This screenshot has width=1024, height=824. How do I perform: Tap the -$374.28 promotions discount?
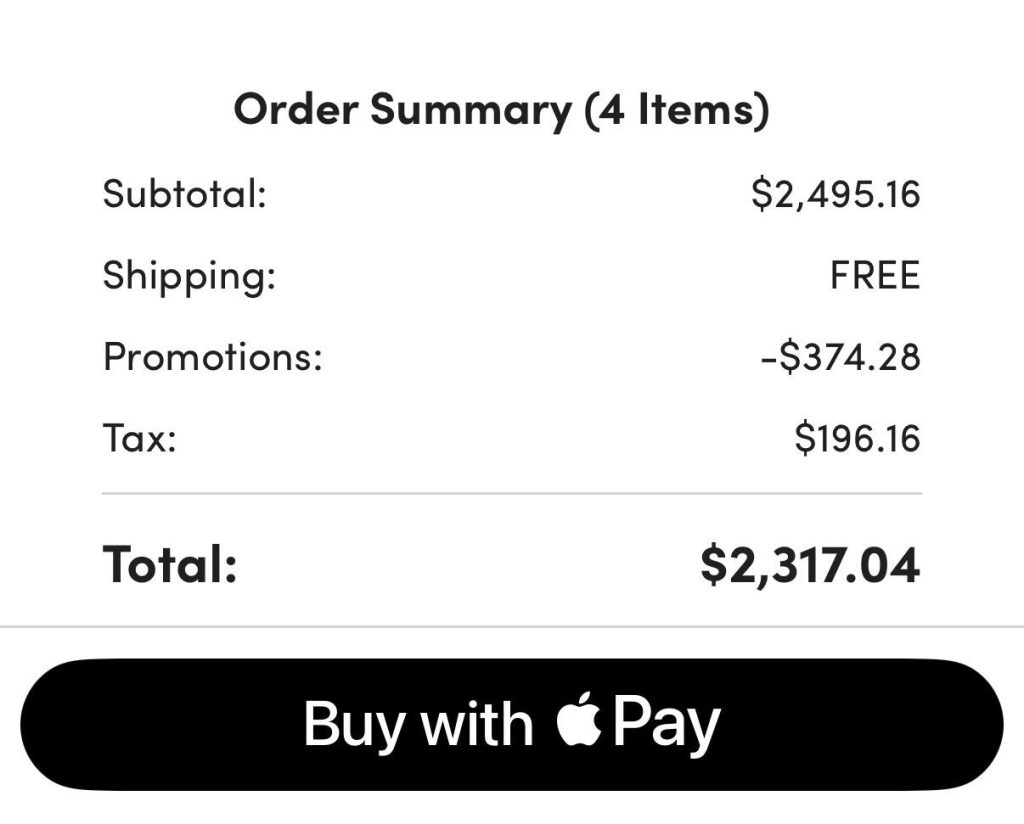pyautogui.click(x=840, y=357)
